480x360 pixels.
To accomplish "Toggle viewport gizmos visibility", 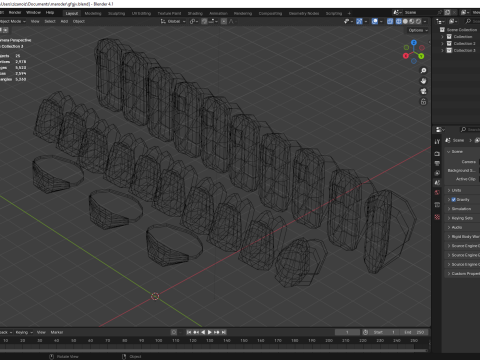I will click(359, 21).
